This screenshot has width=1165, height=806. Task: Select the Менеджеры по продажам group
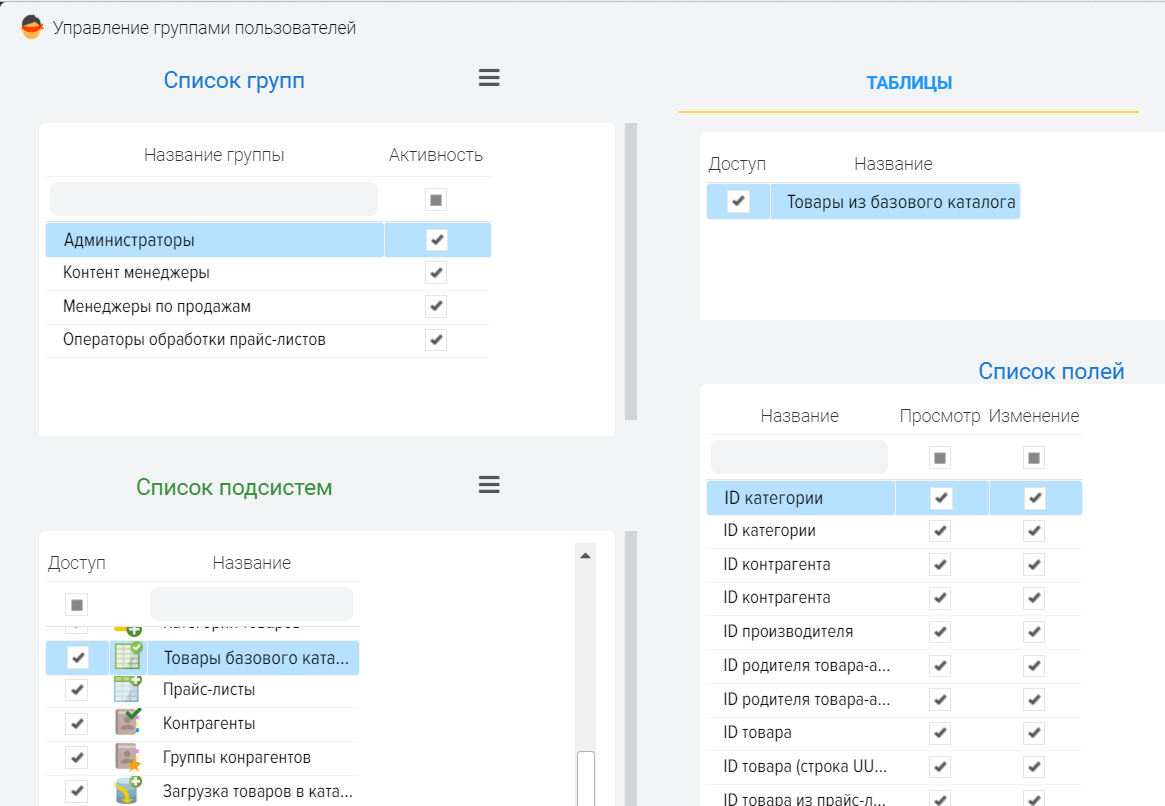157,306
